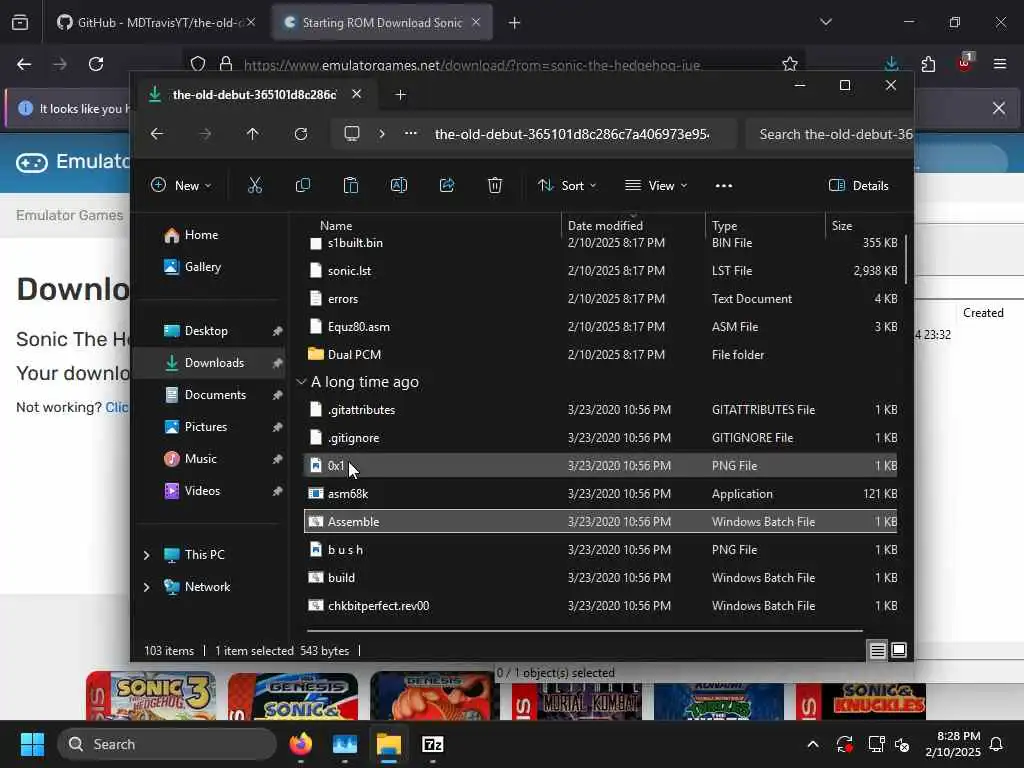The width and height of the screenshot is (1024, 768).
Task: Show hidden system tray icons
Action: 813,744
